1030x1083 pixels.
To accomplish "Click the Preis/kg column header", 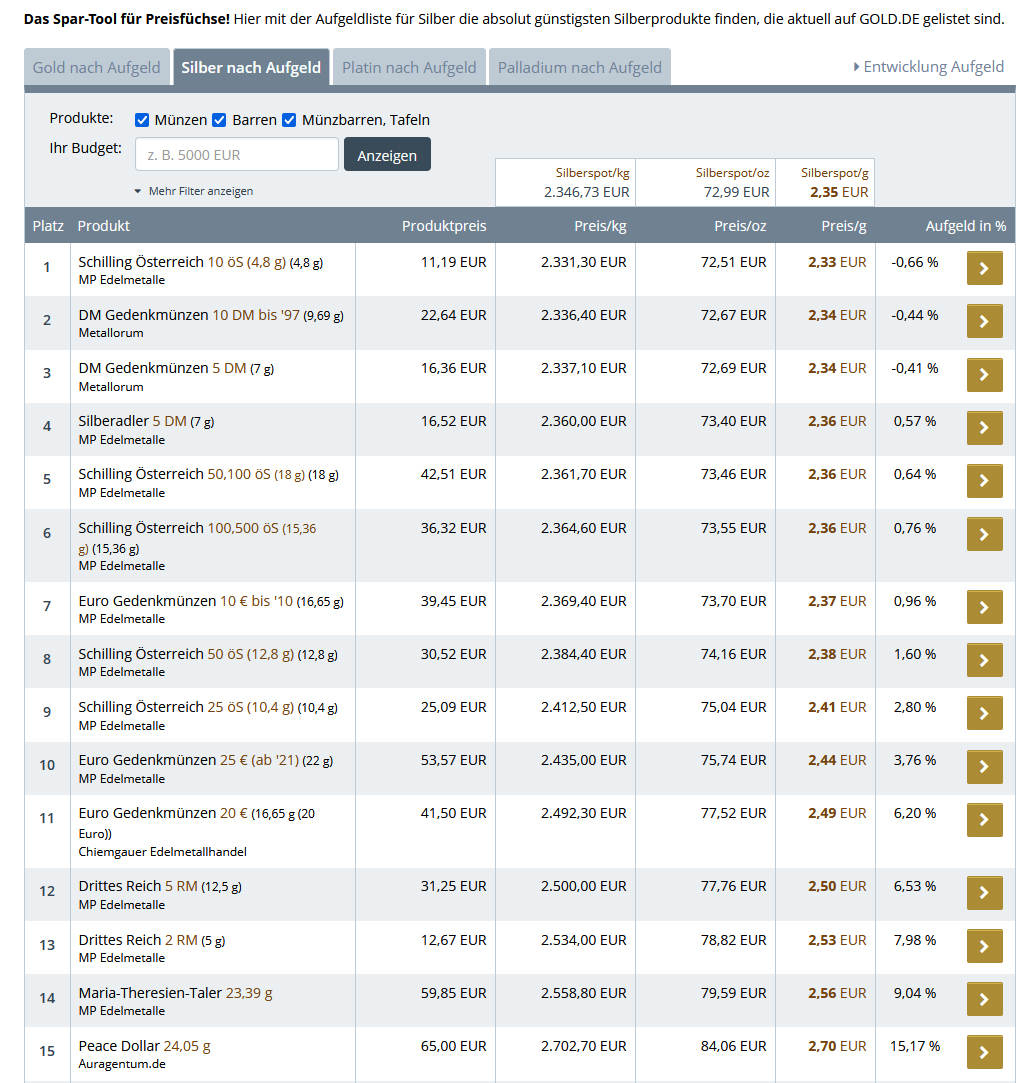I will click(x=600, y=226).
